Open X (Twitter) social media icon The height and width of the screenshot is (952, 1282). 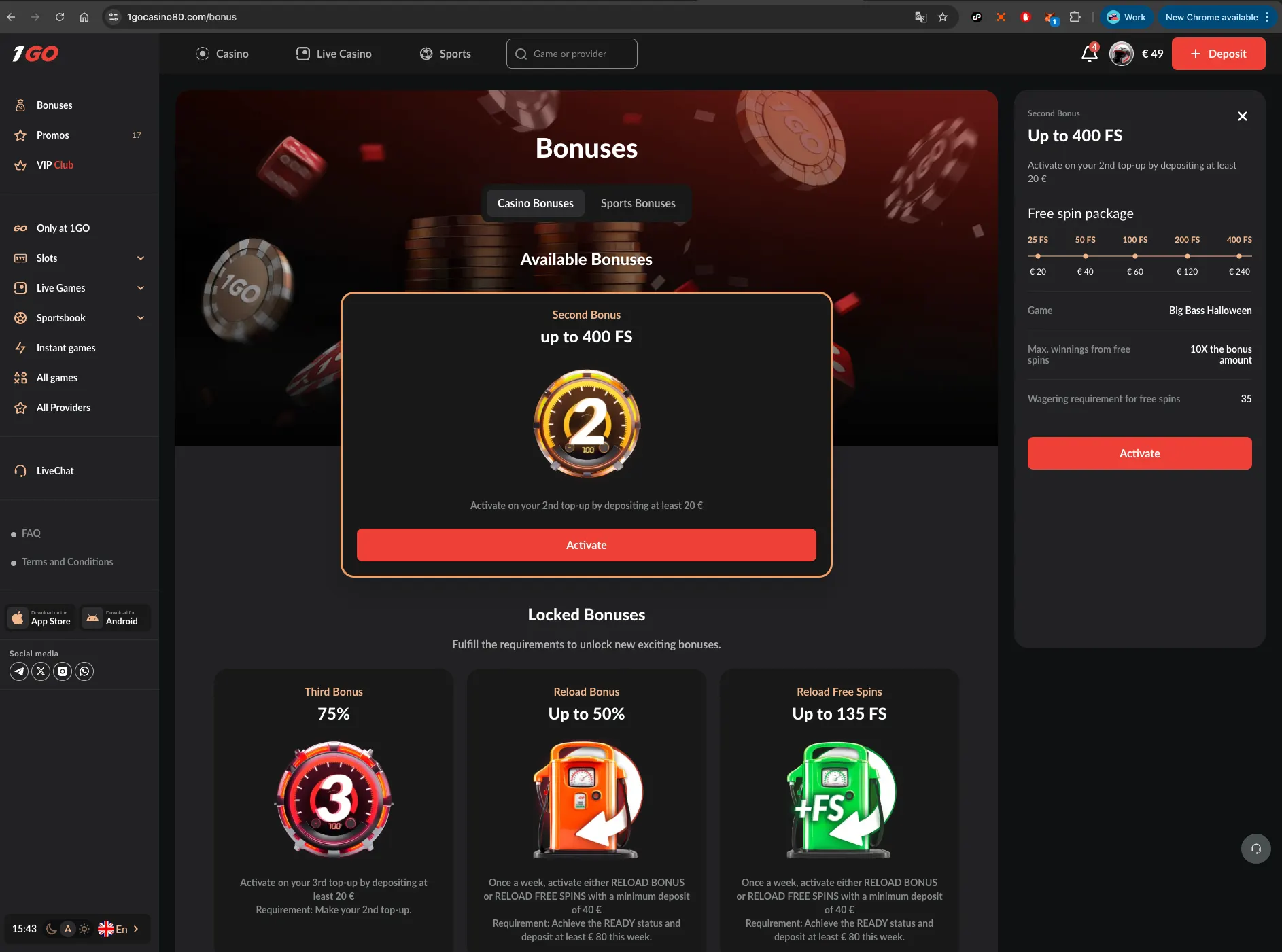pos(41,671)
